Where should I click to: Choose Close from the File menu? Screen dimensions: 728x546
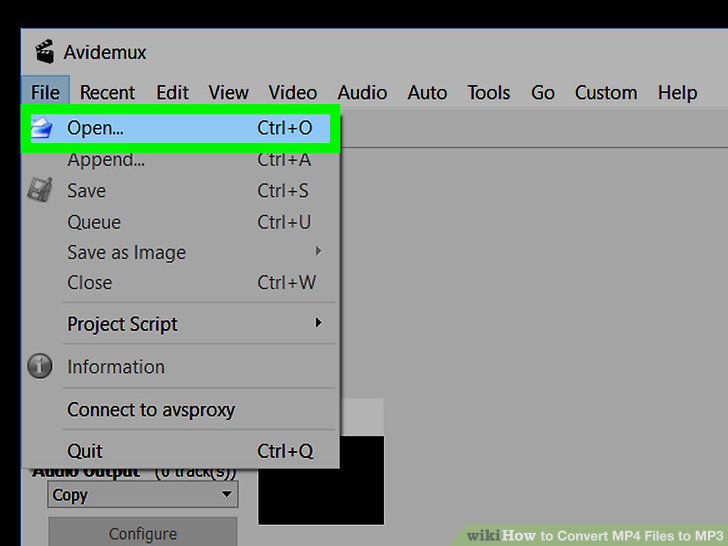(x=90, y=283)
